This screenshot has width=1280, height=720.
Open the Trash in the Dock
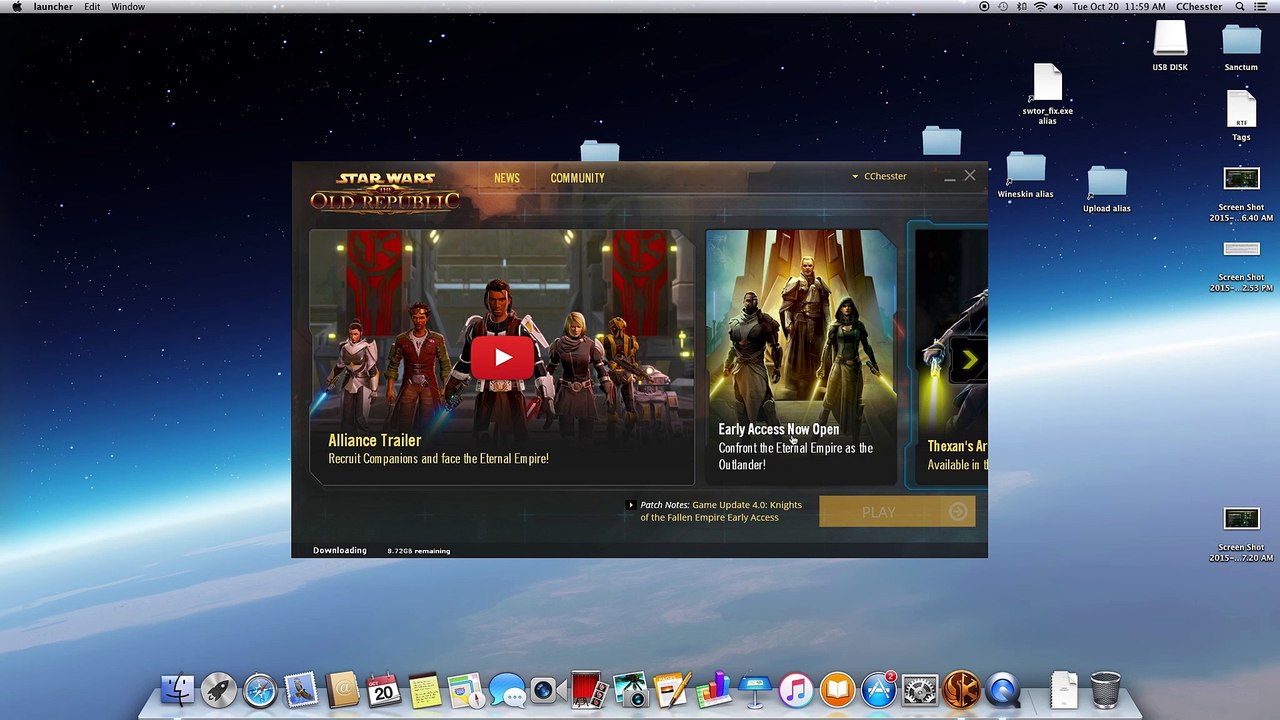tap(1105, 689)
